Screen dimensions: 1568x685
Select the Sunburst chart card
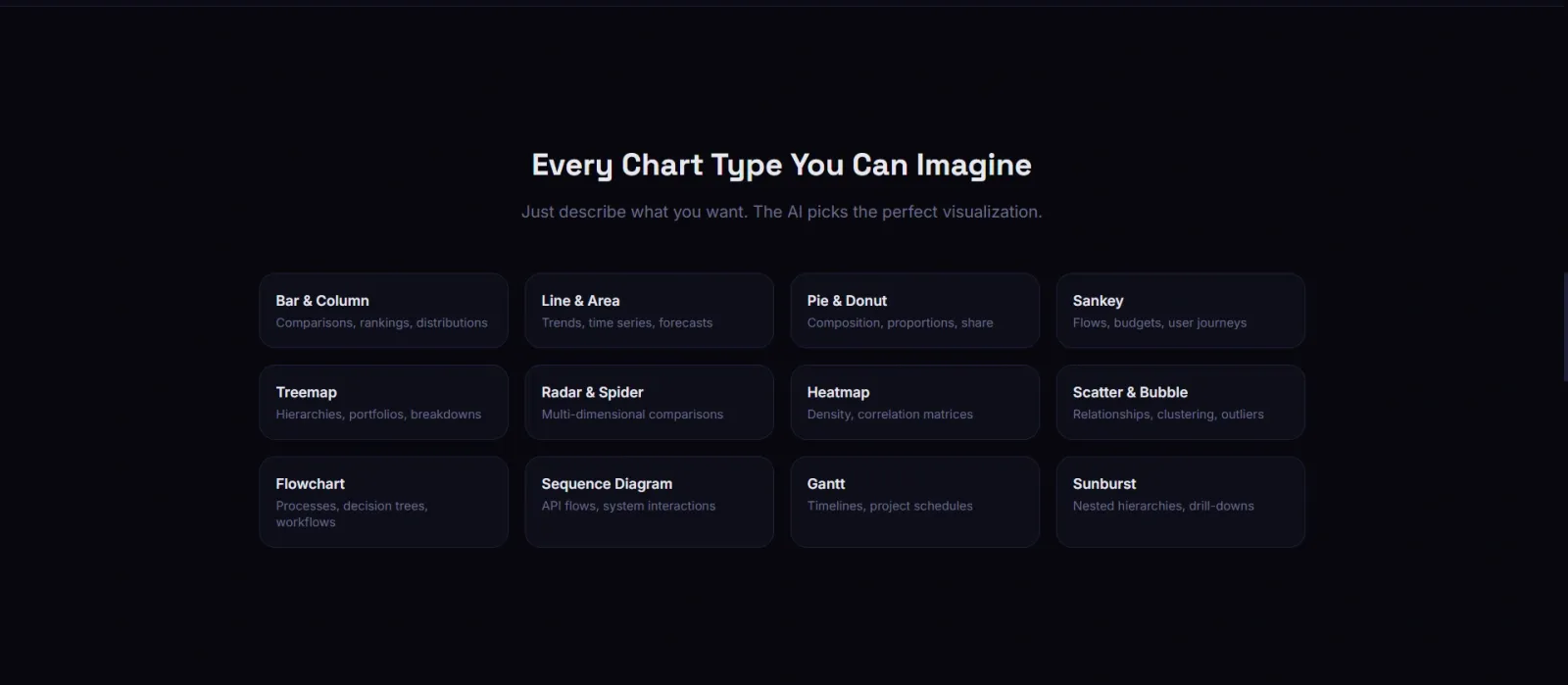click(x=1180, y=502)
